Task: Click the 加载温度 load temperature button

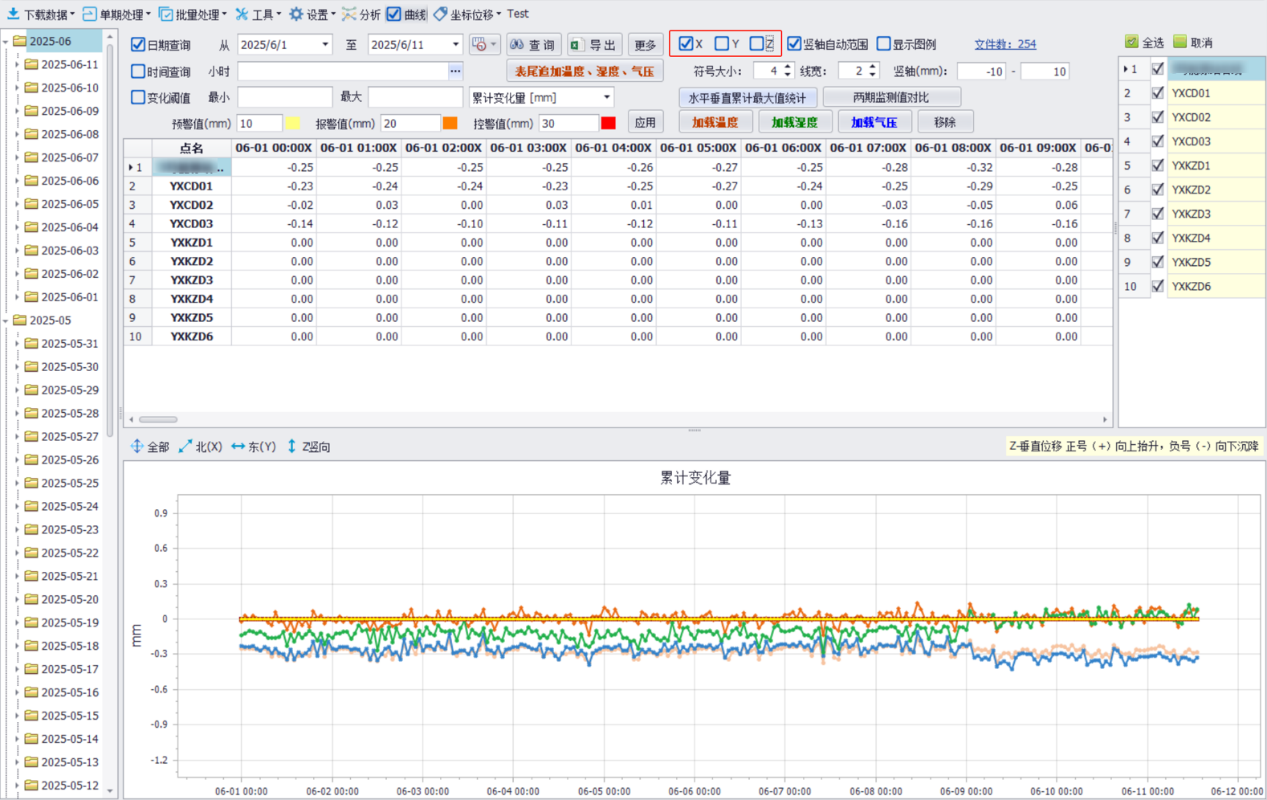Action: [715, 122]
